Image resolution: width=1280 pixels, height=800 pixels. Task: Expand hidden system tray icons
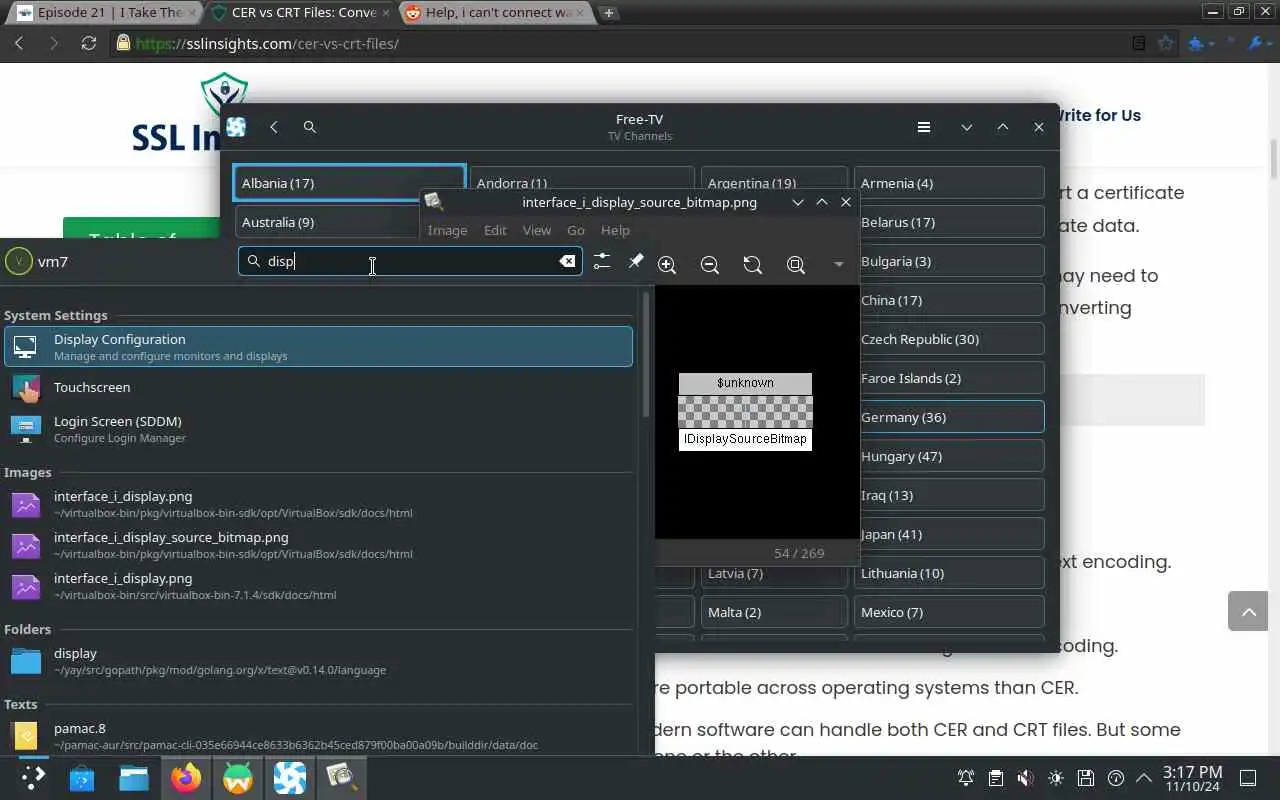click(1144, 778)
